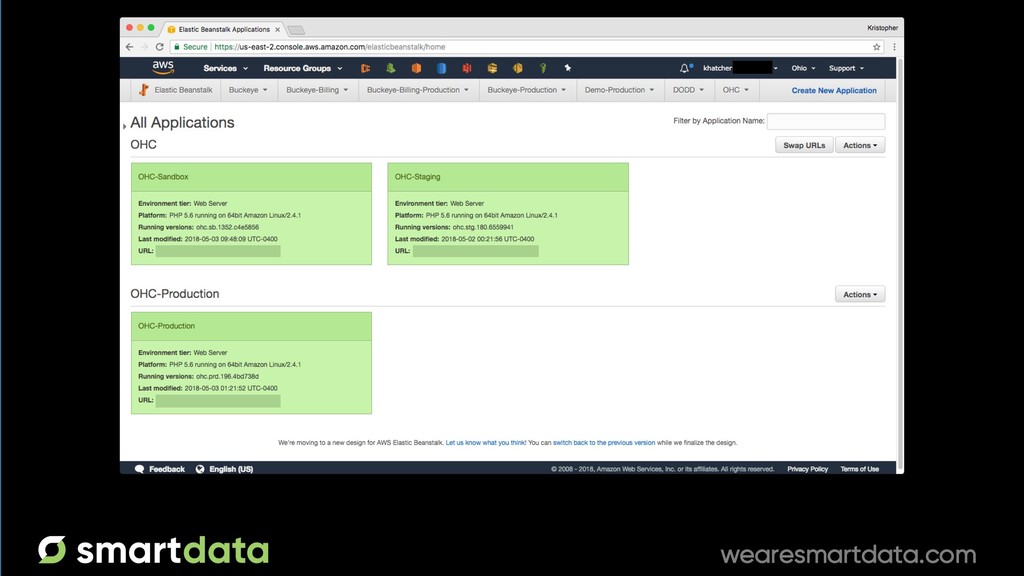Expand the Buckeye application dropdown
Viewport: 1024px width, 576px height.
point(248,90)
